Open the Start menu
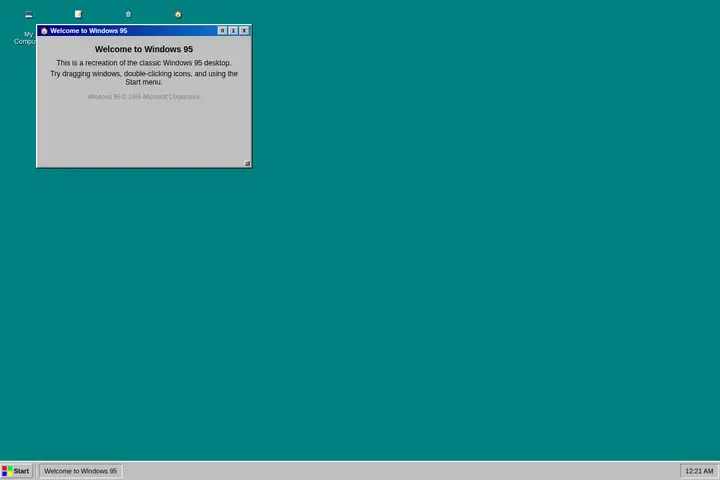 pyautogui.click(x=17, y=471)
